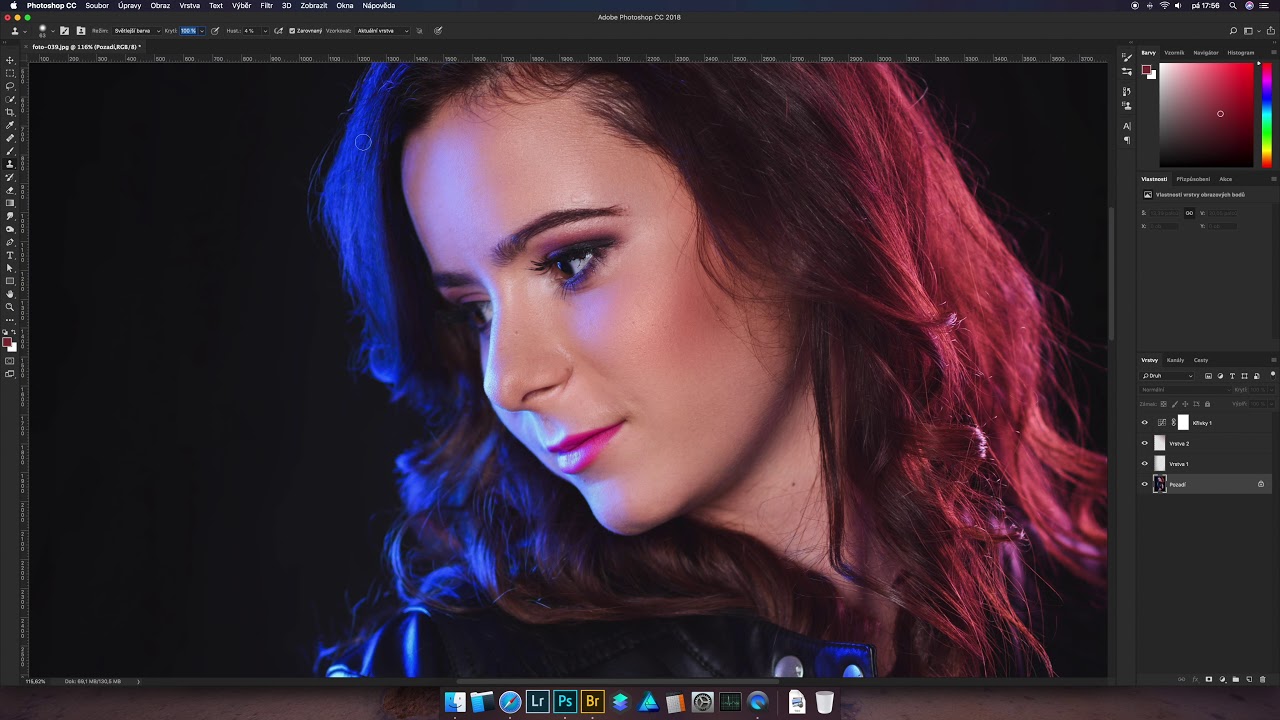Click the Delete layer trash icon
The width and height of the screenshot is (1280, 720).
click(1262, 679)
